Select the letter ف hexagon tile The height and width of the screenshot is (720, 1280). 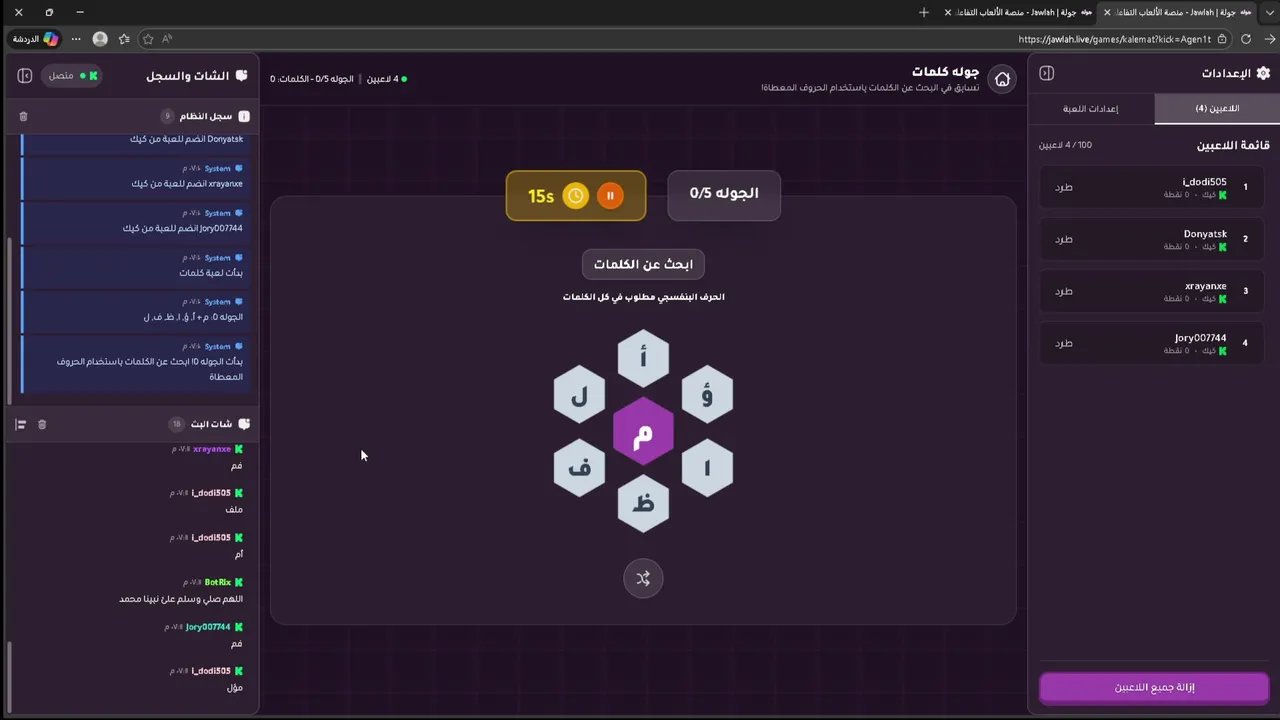point(579,468)
